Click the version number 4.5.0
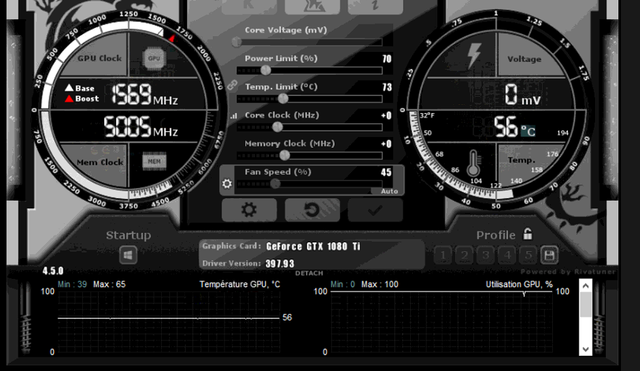This screenshot has height=371, width=640. pyautogui.click(x=53, y=271)
